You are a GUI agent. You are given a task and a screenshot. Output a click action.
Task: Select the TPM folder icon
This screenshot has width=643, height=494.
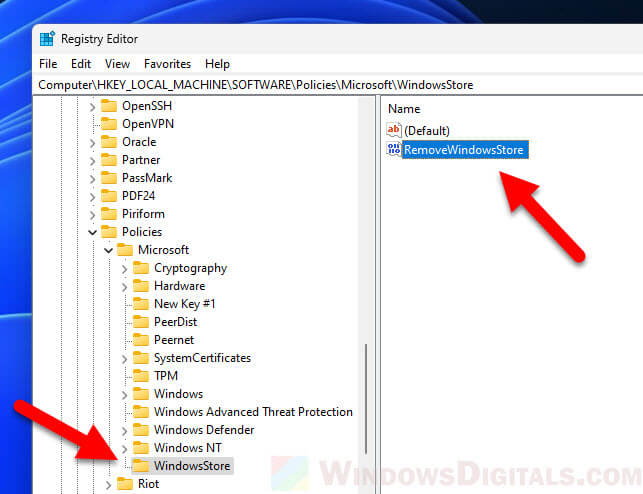[x=141, y=376]
